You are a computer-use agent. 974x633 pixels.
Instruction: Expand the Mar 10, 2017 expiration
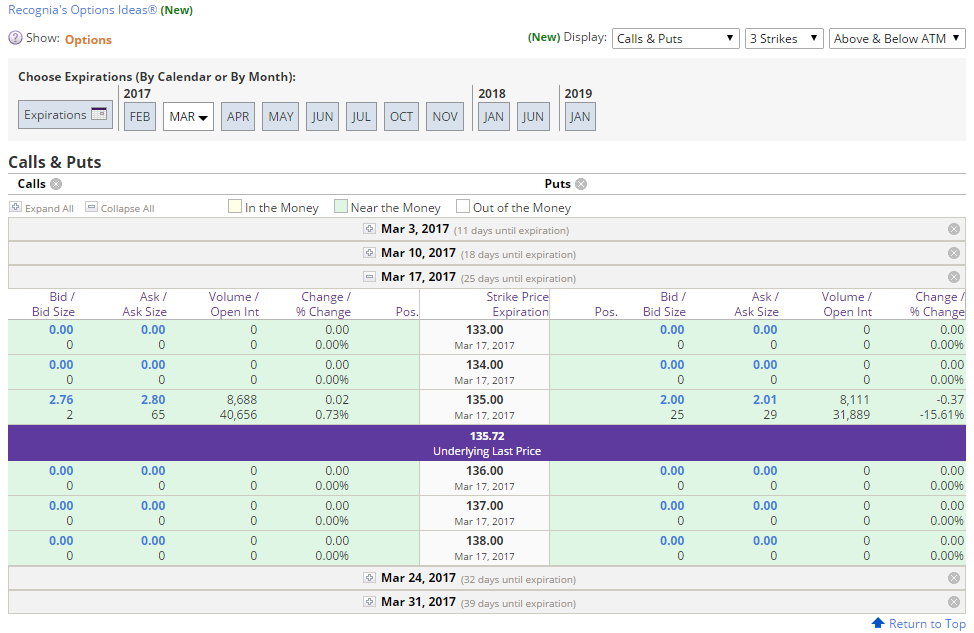(x=369, y=253)
